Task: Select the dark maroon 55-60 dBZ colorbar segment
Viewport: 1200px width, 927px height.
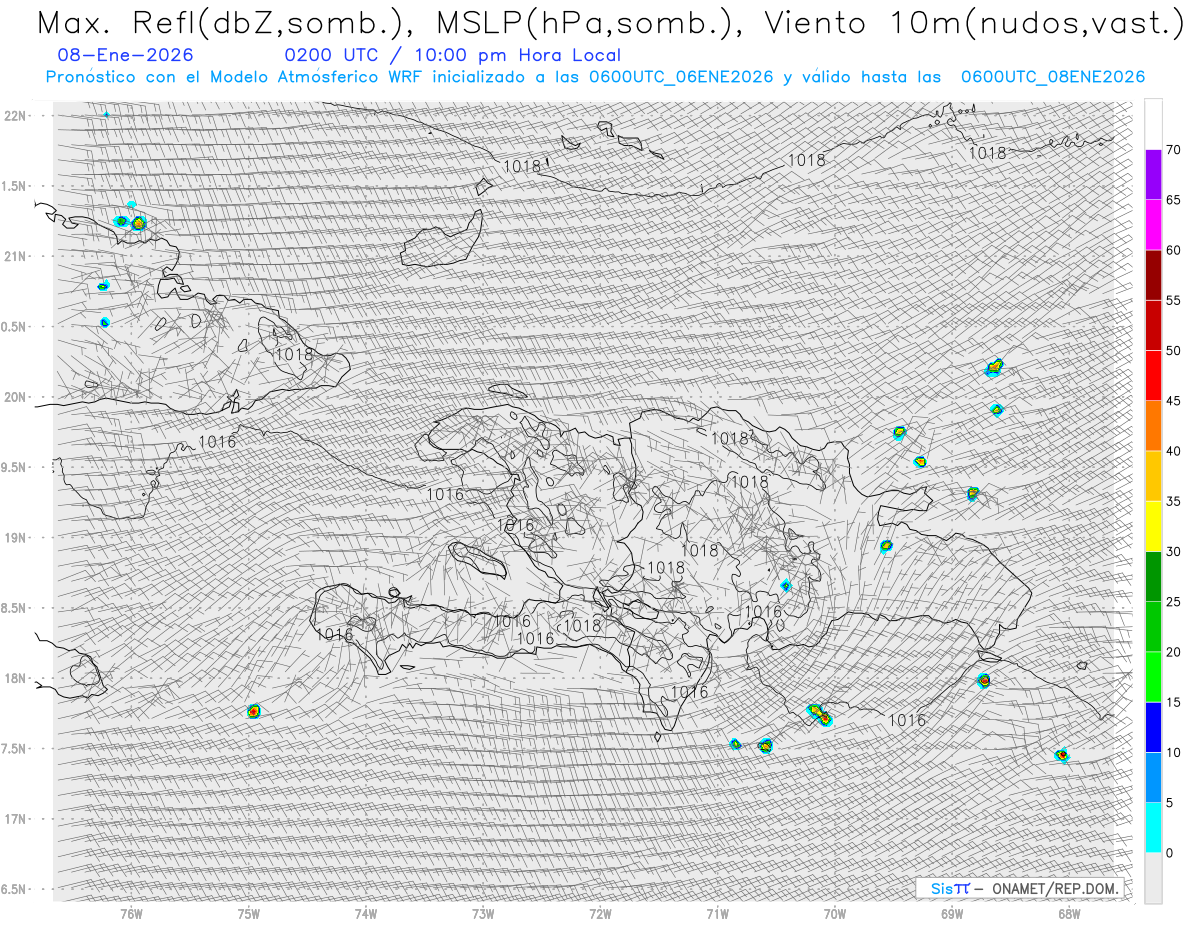Action: pyautogui.click(x=1153, y=275)
